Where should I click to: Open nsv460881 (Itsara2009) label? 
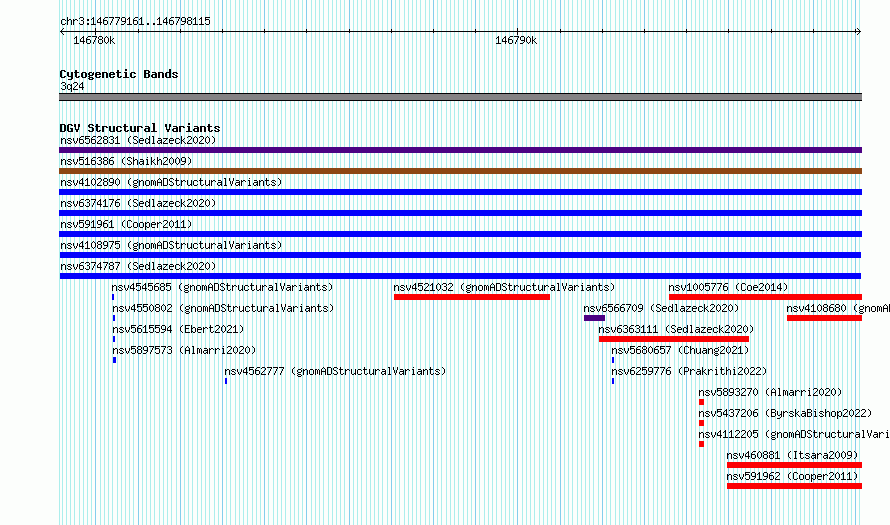[x=792, y=455]
